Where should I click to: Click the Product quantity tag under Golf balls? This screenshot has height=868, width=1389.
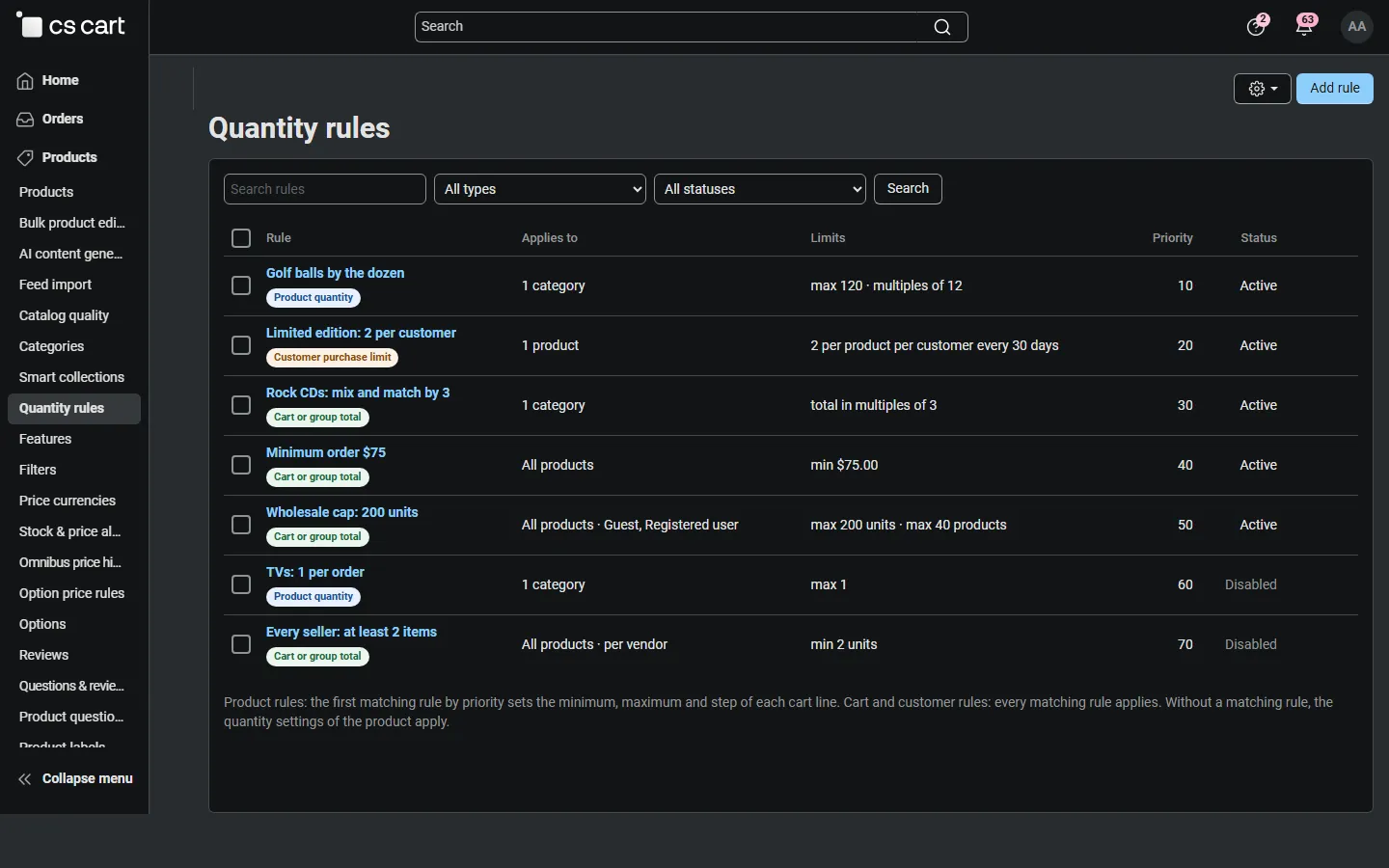click(313, 298)
